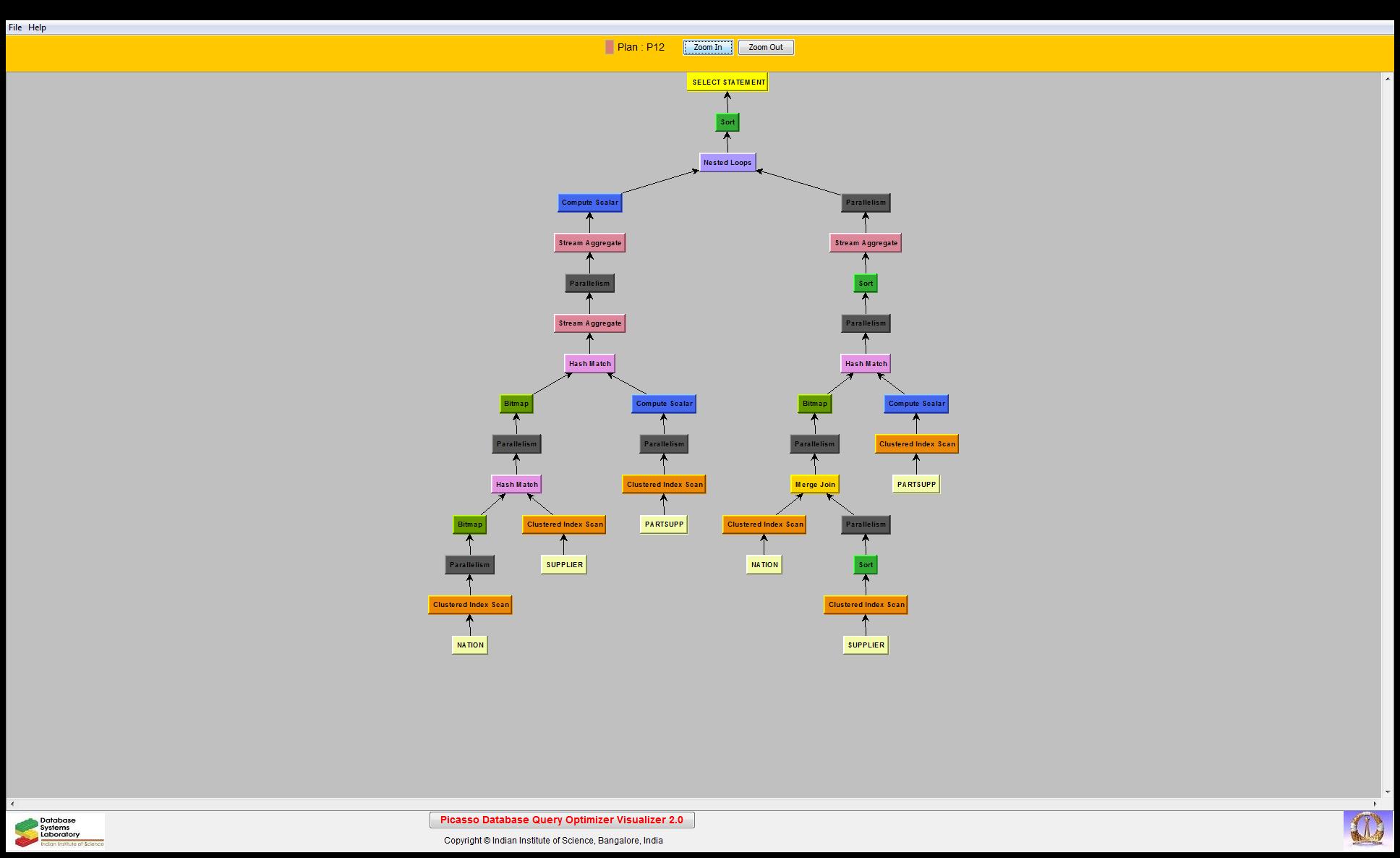Click the leftmost NATION table node
1400x858 pixels.
(469, 645)
